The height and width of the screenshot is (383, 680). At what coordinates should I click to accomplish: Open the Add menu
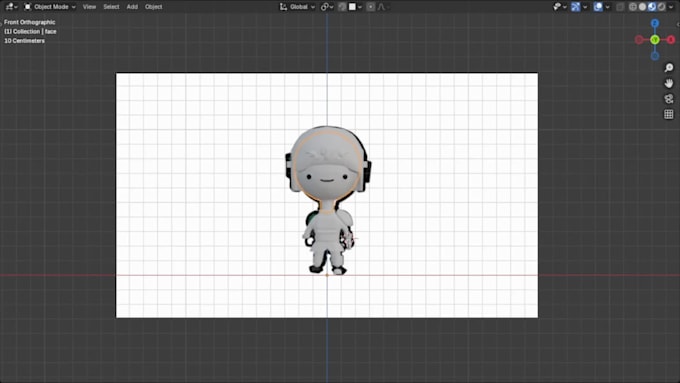(132, 7)
